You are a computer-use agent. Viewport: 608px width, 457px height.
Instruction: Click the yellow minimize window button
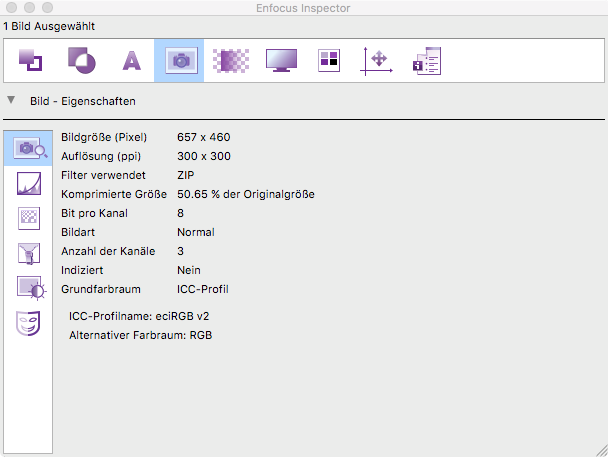tap(31, 9)
